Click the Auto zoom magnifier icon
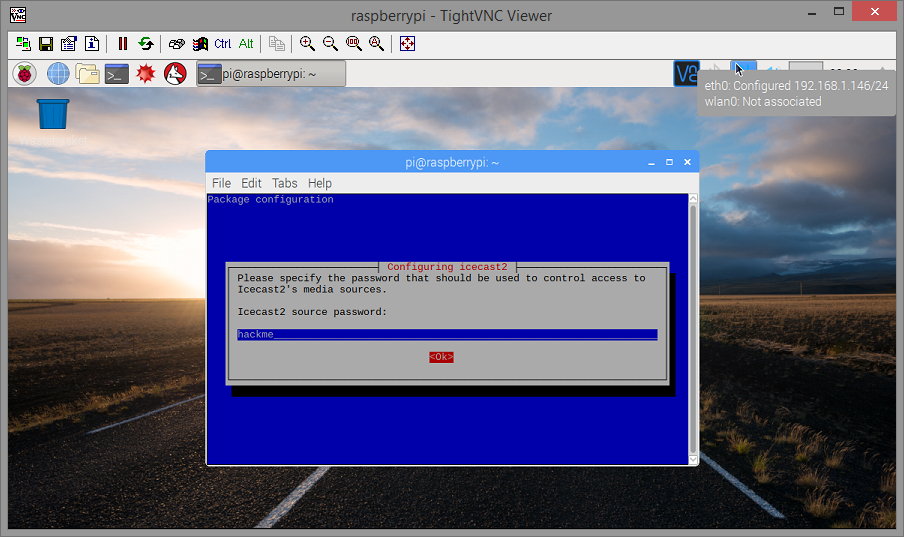904x537 pixels. (376, 44)
